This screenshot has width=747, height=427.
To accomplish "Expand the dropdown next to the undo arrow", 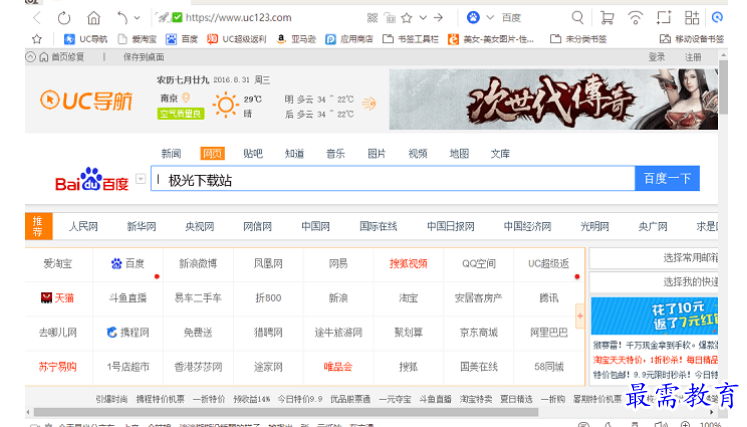I will 137,18.
